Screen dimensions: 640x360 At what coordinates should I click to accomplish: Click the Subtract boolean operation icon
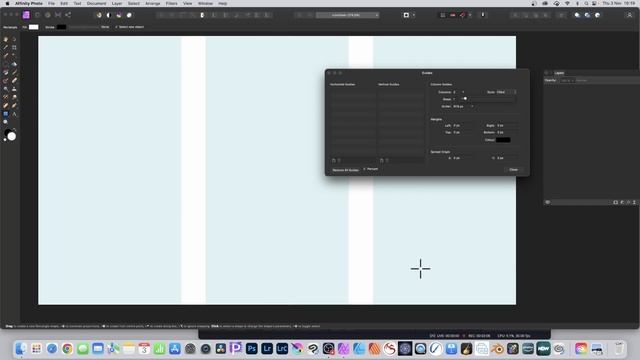point(587,15)
